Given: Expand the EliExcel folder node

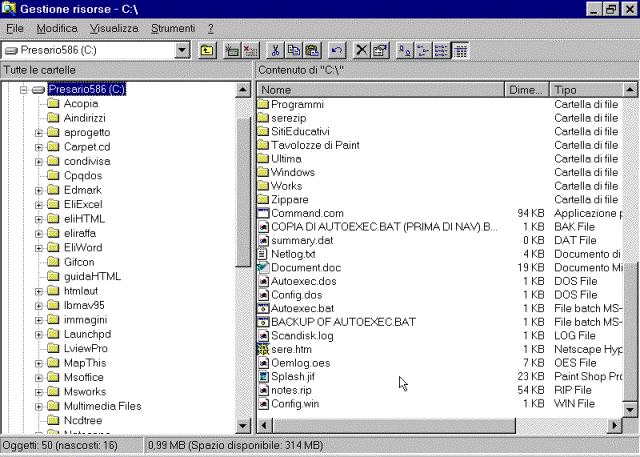Looking at the screenshot, I should tap(38, 205).
